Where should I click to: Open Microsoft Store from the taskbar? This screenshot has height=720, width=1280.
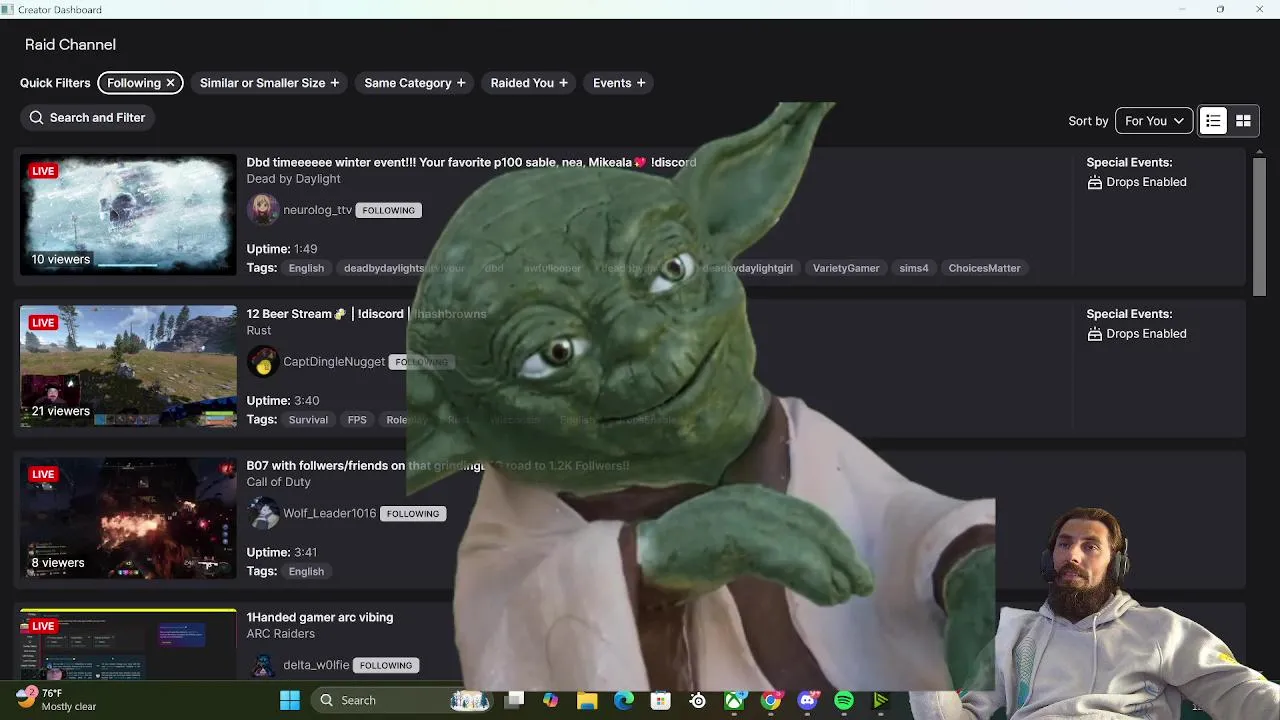(x=660, y=700)
